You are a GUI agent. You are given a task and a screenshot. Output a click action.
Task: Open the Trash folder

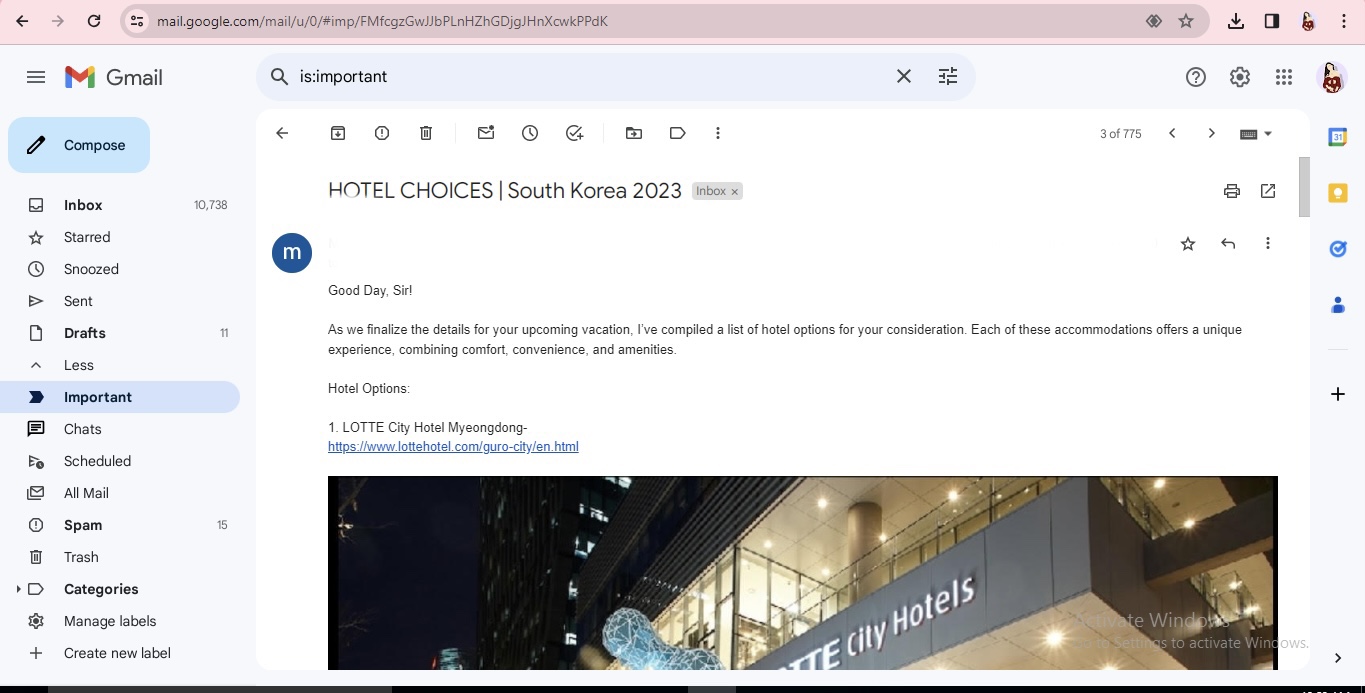click(120, 557)
